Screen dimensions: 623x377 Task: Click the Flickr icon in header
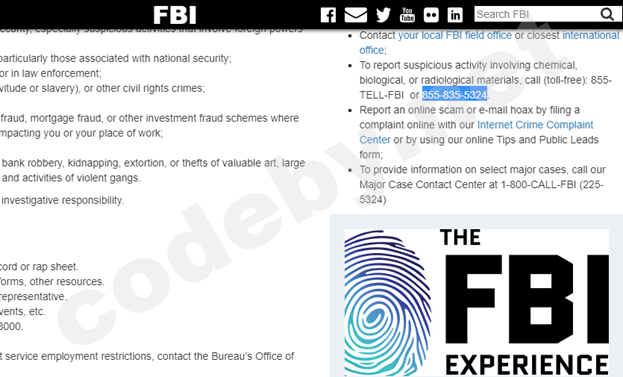coord(431,15)
